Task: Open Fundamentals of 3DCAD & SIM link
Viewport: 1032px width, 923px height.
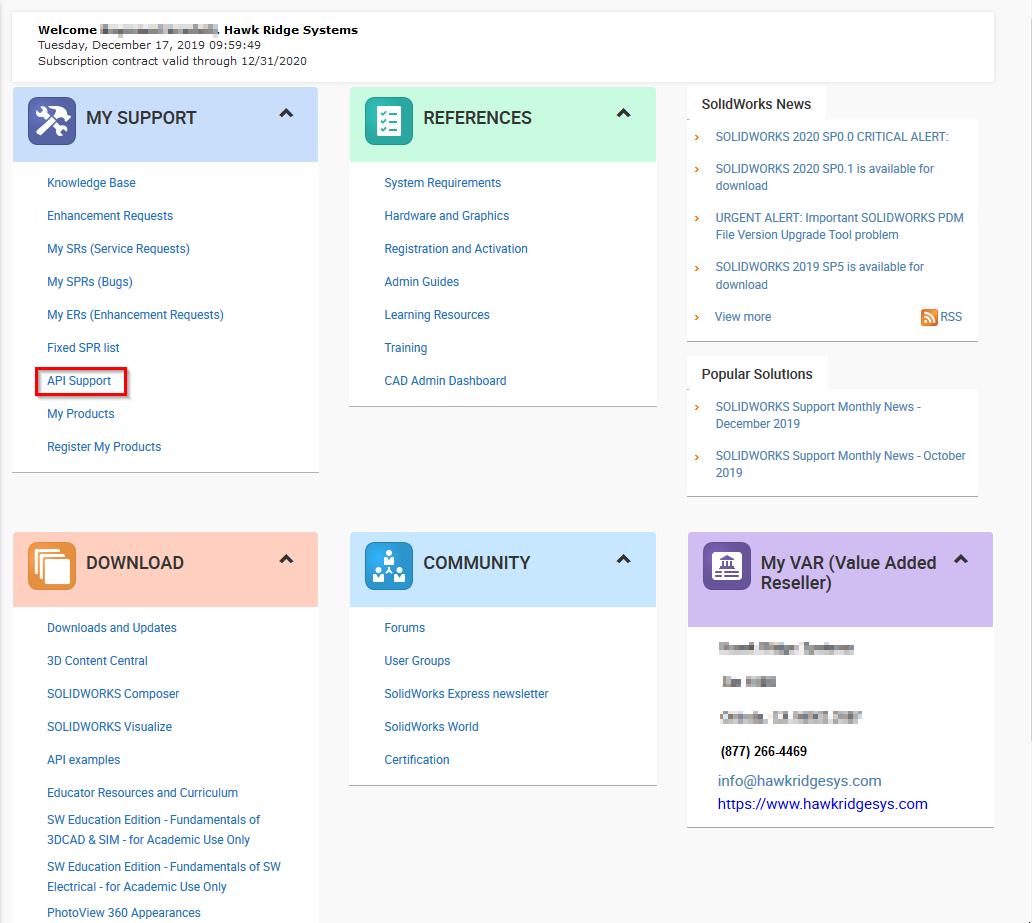Action: pyautogui.click(x=153, y=830)
